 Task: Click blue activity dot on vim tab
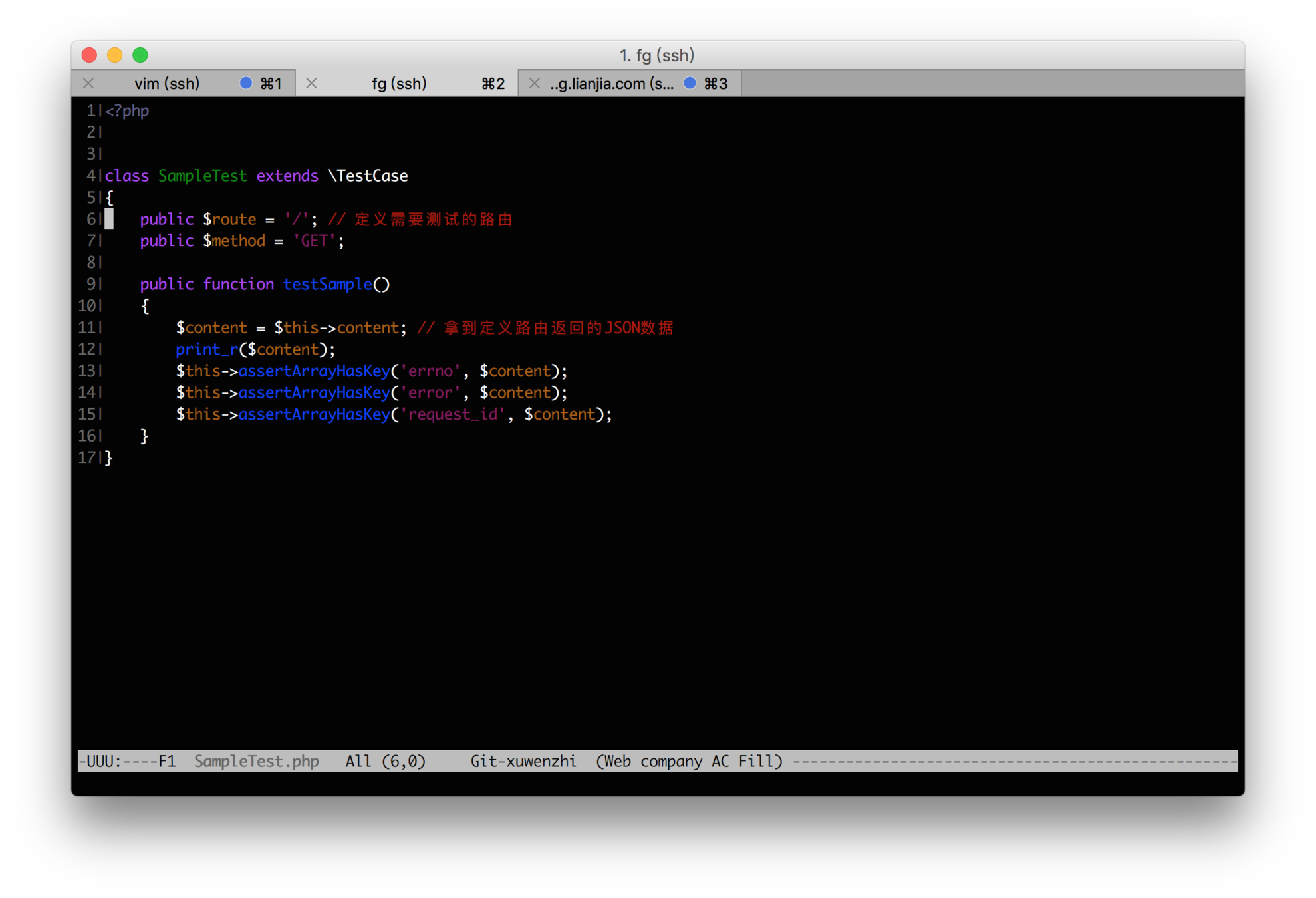(x=246, y=83)
